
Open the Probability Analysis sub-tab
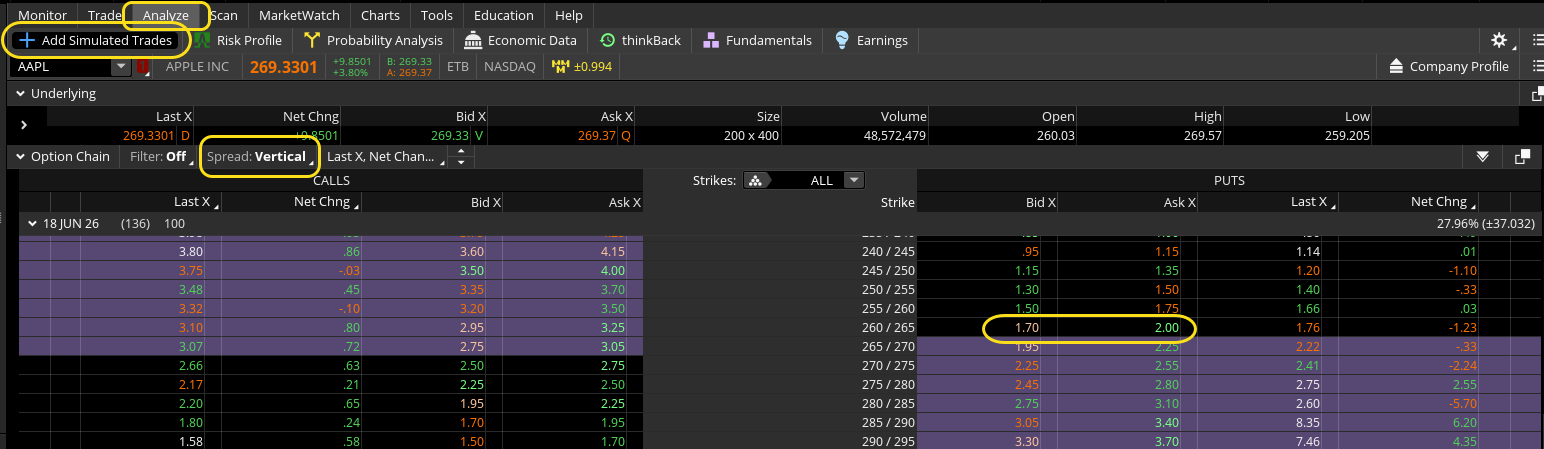373,40
